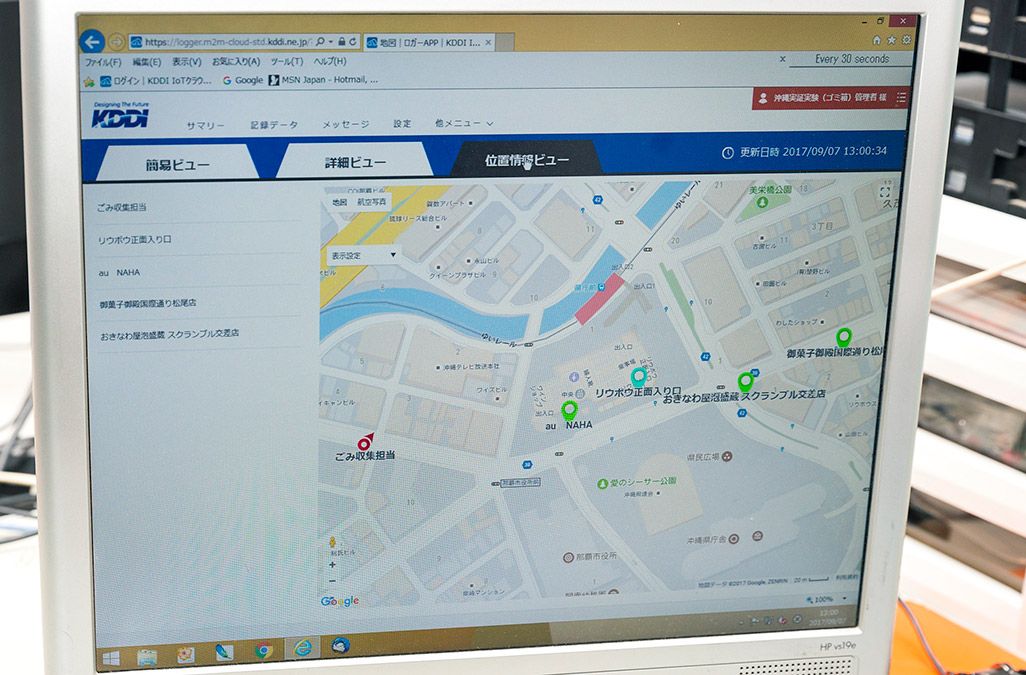Zoom in the map with plus button
1026x675 pixels.
tap(332, 564)
